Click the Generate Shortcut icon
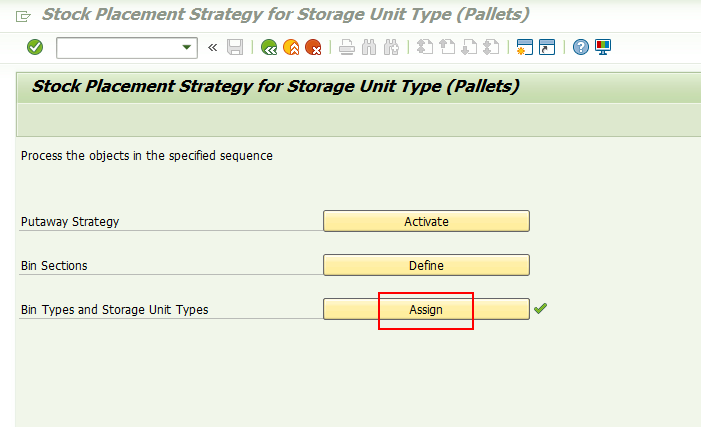Screen dimensions: 701x427 pyautogui.click(x=547, y=47)
